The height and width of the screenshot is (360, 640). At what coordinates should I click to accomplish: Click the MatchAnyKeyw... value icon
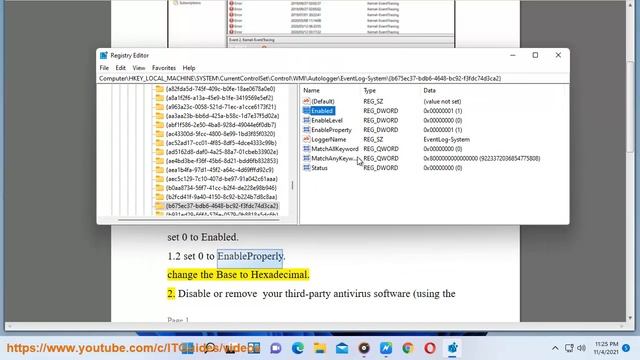coord(307,158)
